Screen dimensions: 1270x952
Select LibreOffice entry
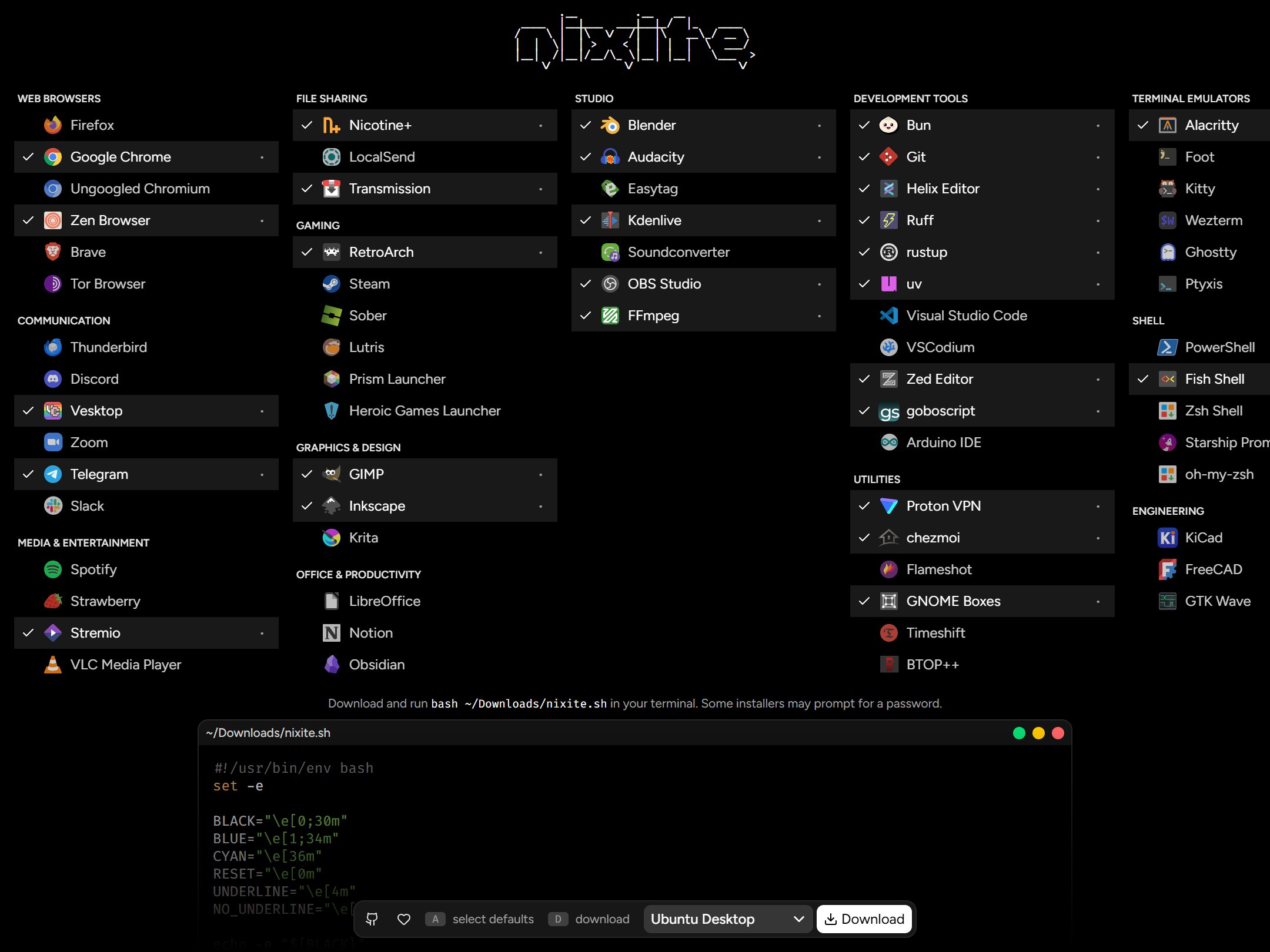click(x=425, y=601)
